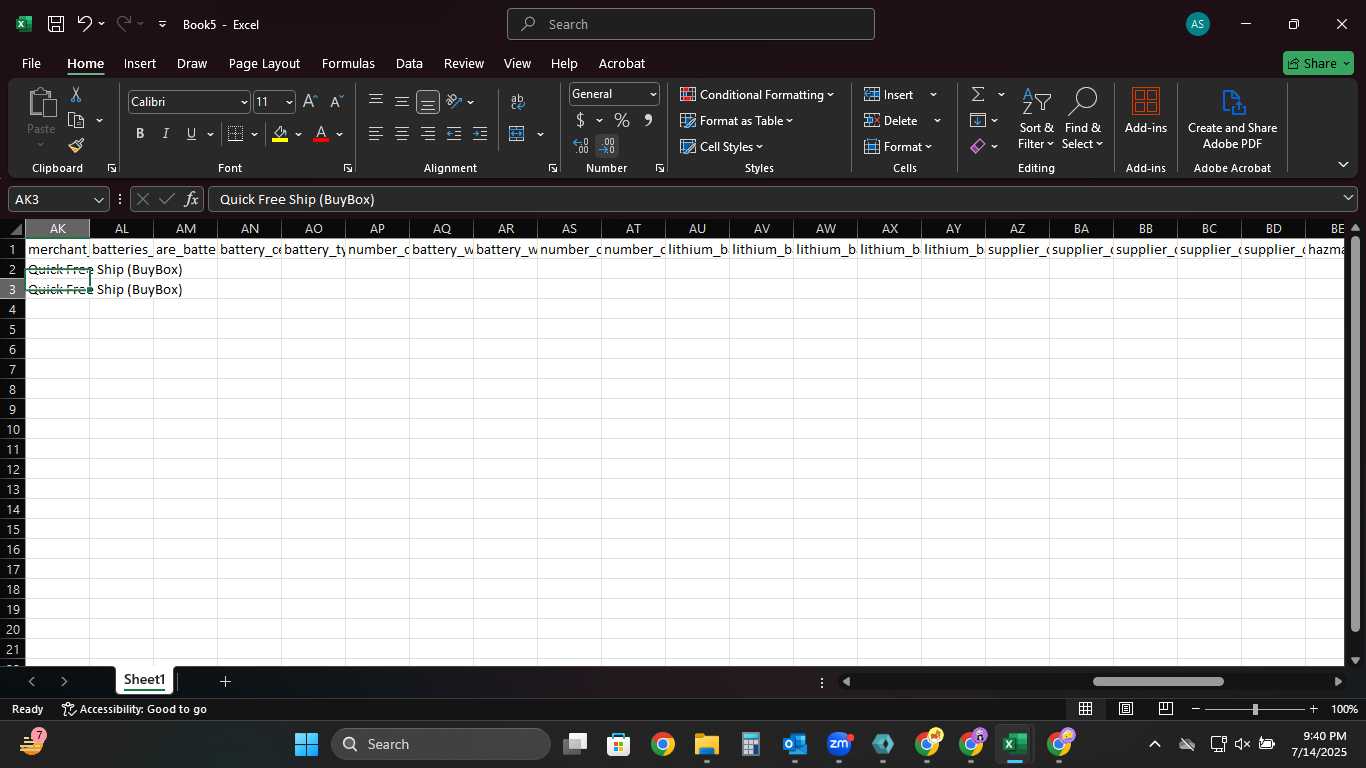The image size is (1366, 768).
Task: Open the File menu
Action: pos(31,63)
